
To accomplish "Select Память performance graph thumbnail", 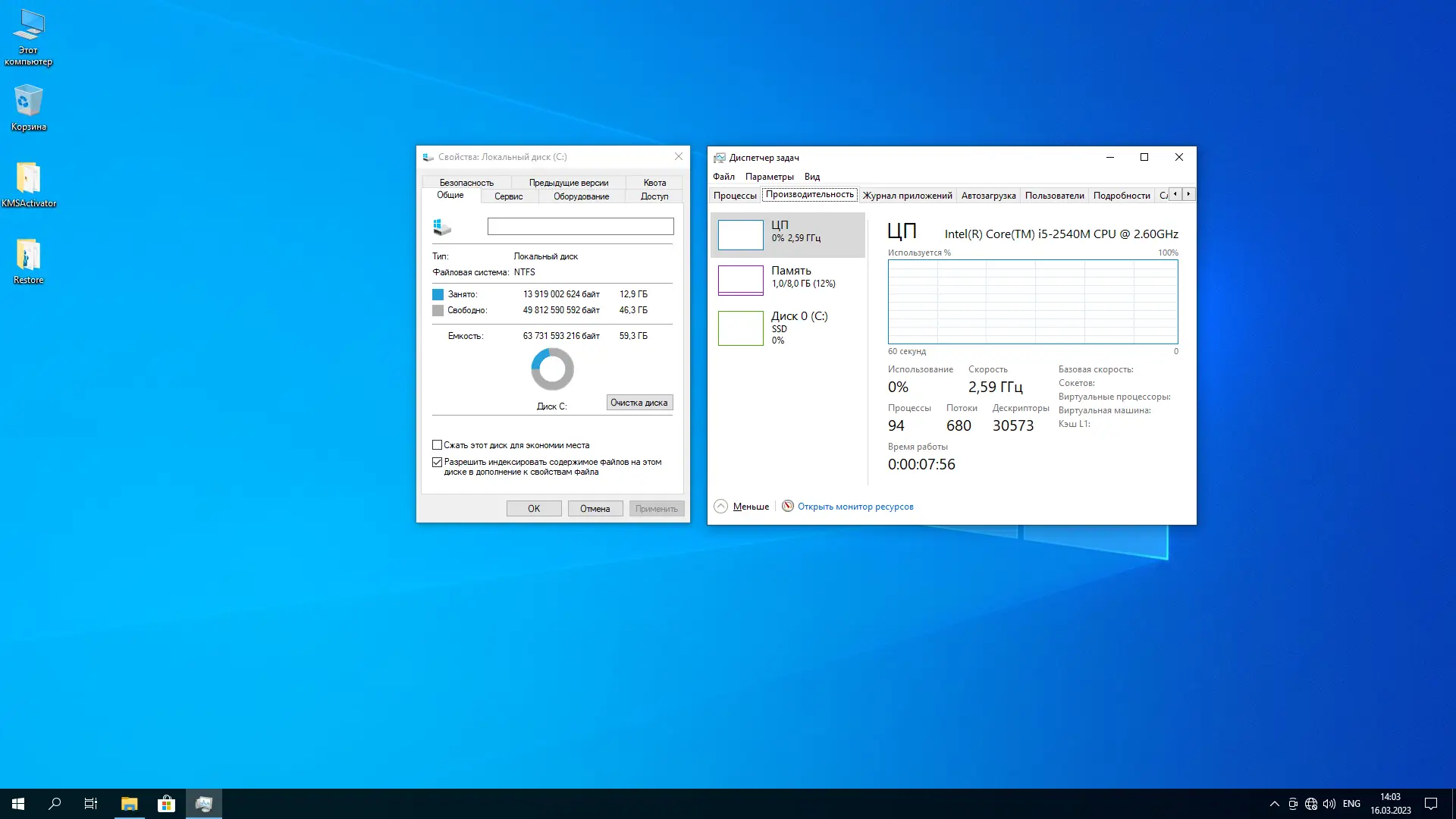I will 741,279.
